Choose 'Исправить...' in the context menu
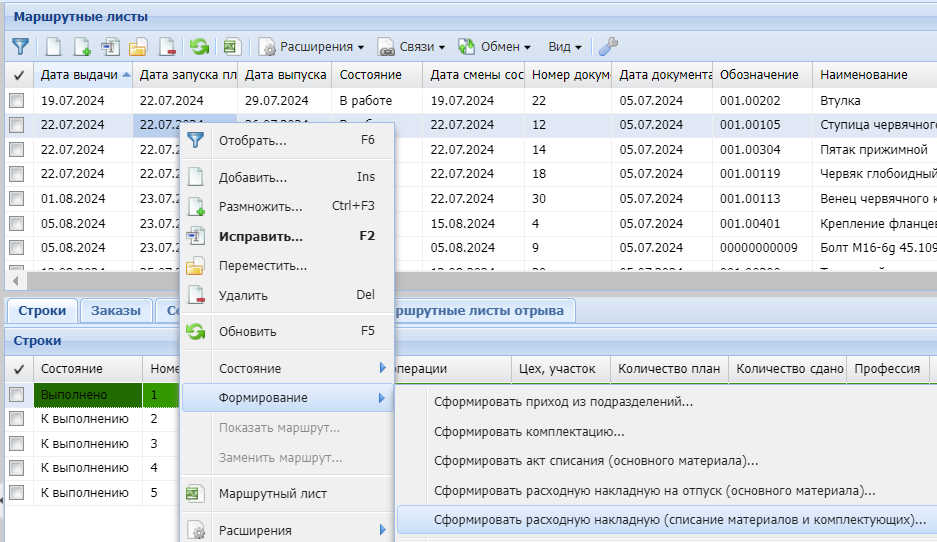The width and height of the screenshot is (937, 542). tap(261, 237)
